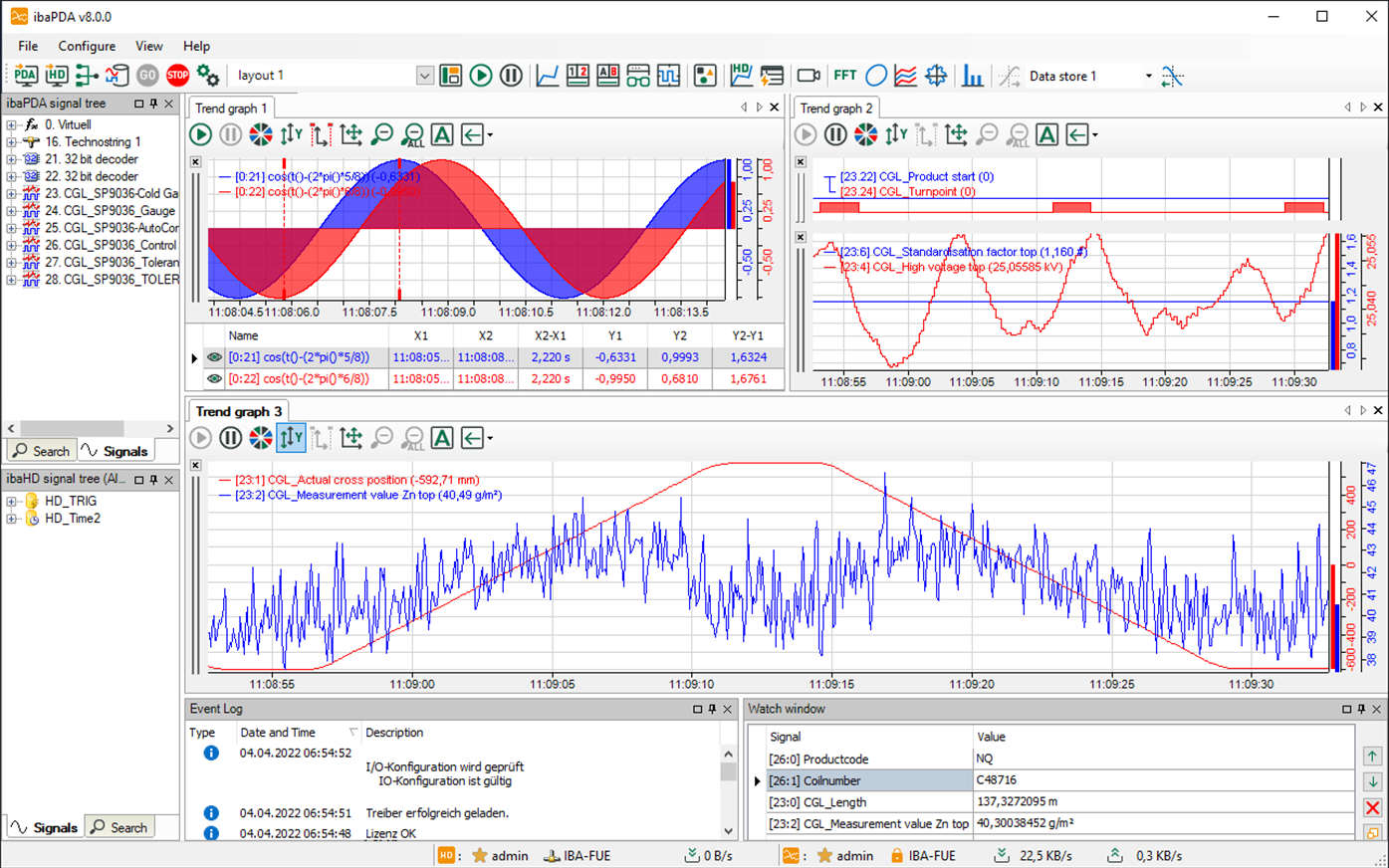Move watch signal up with green arrow
Image resolution: width=1389 pixels, height=868 pixels.
click(x=1372, y=757)
